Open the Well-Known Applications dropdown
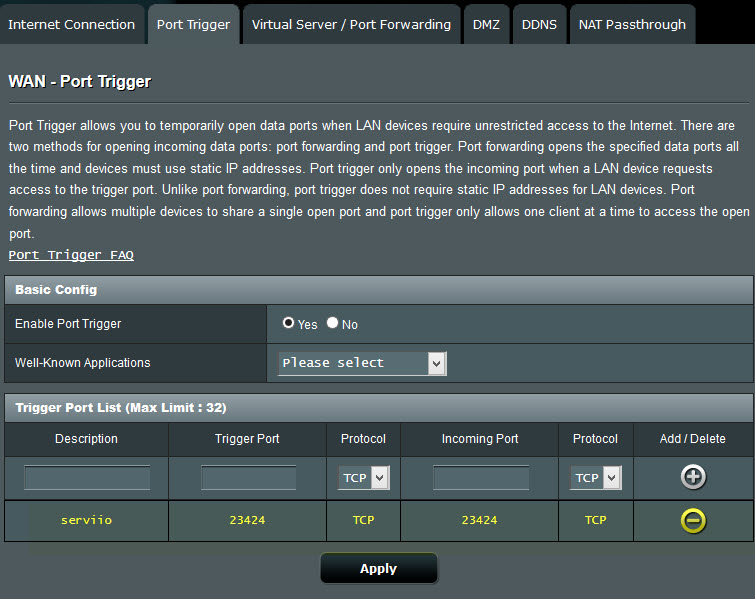The width and height of the screenshot is (755, 599). [x=362, y=363]
